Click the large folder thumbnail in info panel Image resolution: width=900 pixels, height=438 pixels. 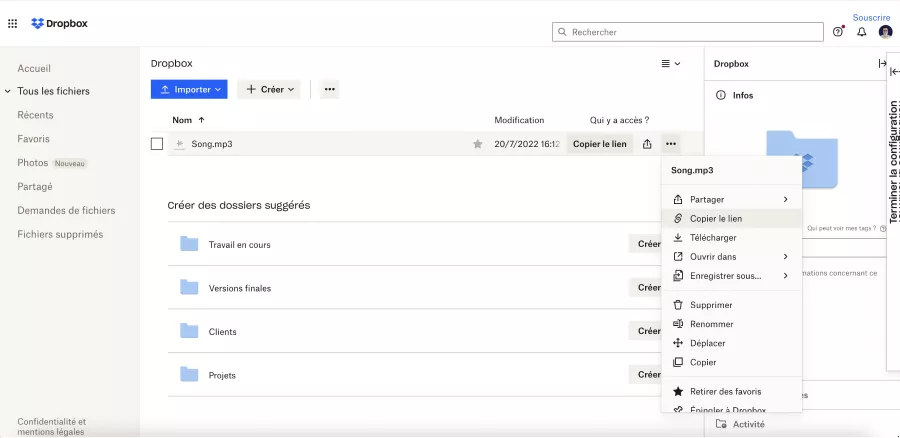(802, 160)
